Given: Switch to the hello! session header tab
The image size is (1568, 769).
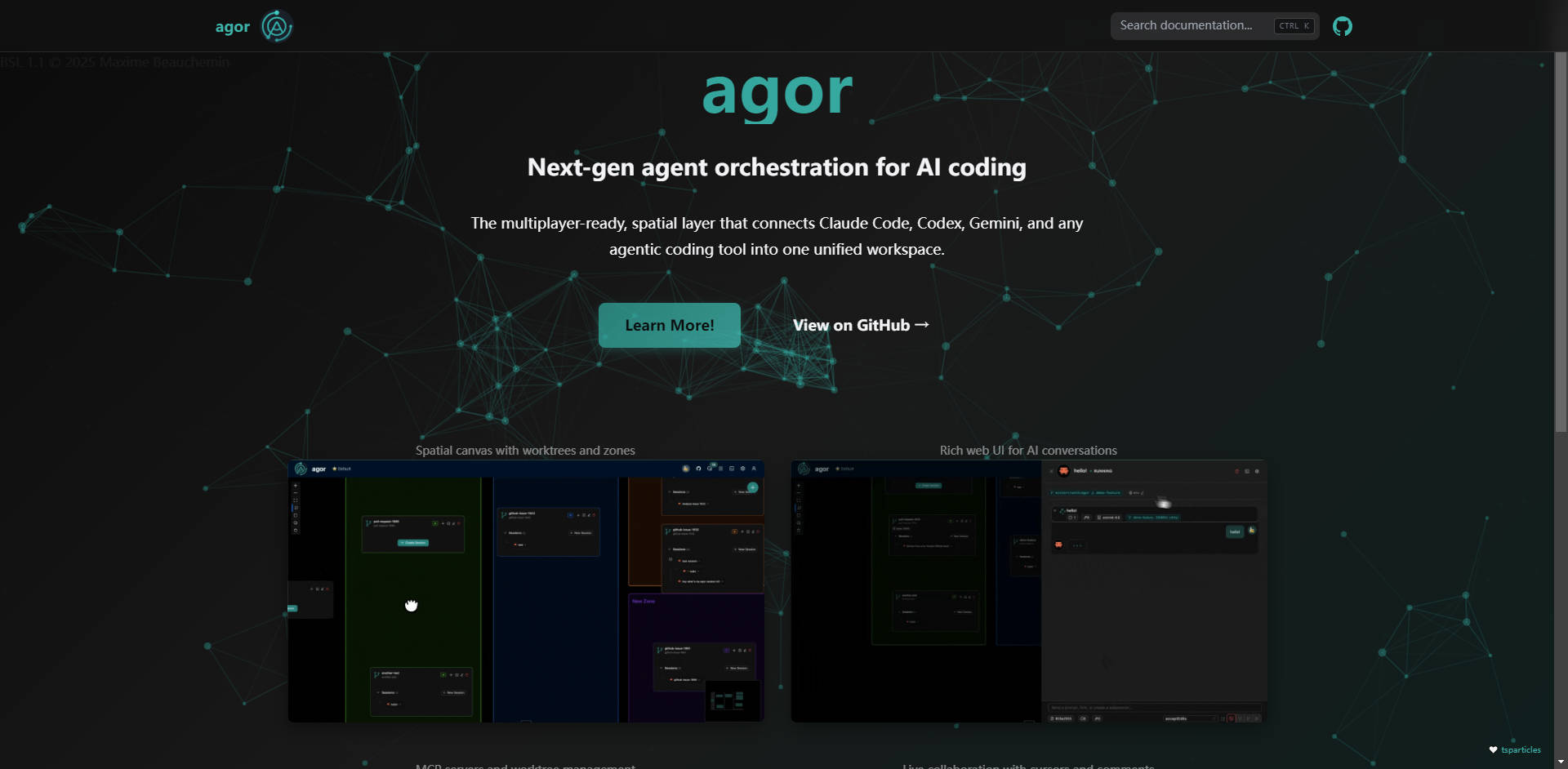Looking at the screenshot, I should pos(1081,471).
